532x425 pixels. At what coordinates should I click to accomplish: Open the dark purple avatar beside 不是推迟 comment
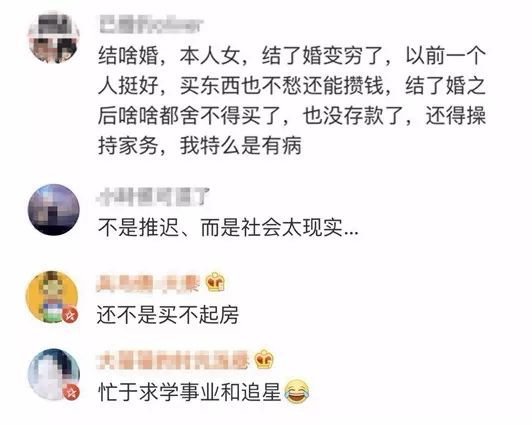pyautogui.click(x=54, y=210)
